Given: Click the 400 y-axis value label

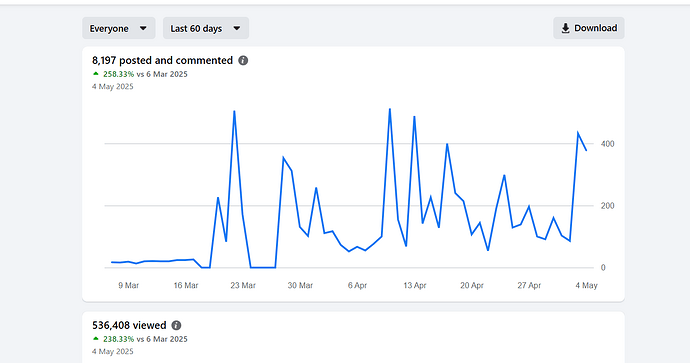Looking at the screenshot, I should (607, 144).
